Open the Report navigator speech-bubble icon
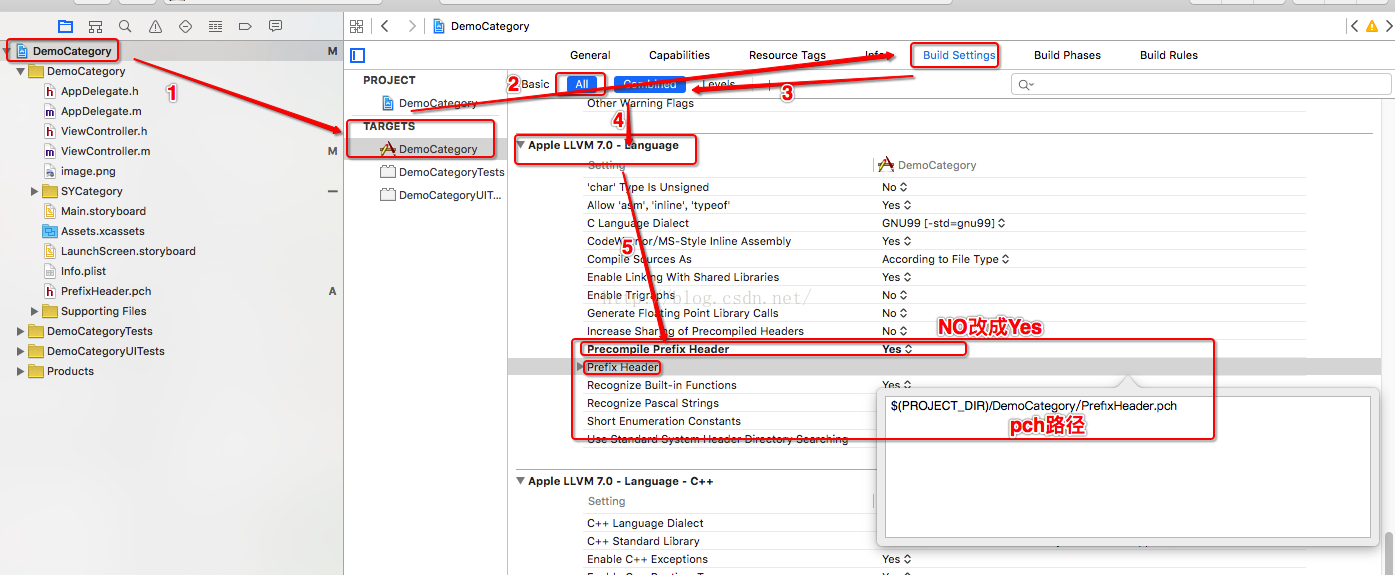This screenshot has width=1395, height=575. pyautogui.click(x=275, y=26)
